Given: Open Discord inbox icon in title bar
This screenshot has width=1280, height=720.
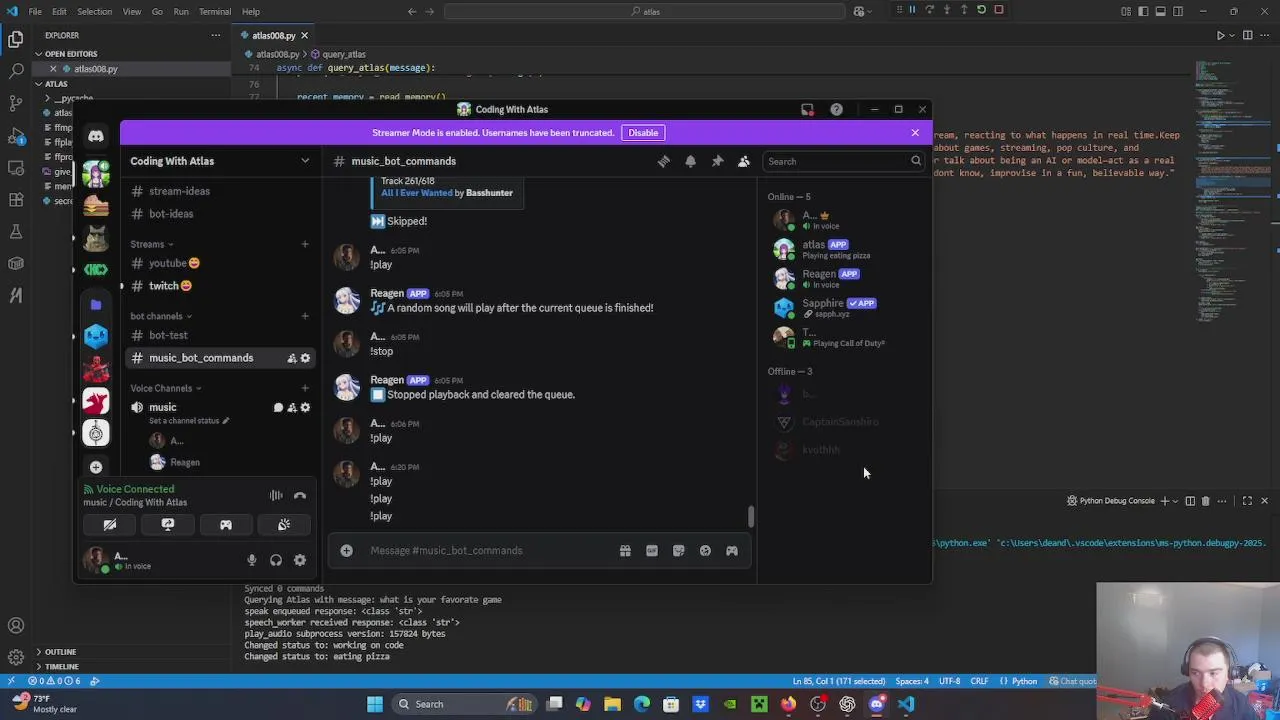Looking at the screenshot, I should click(x=807, y=109).
